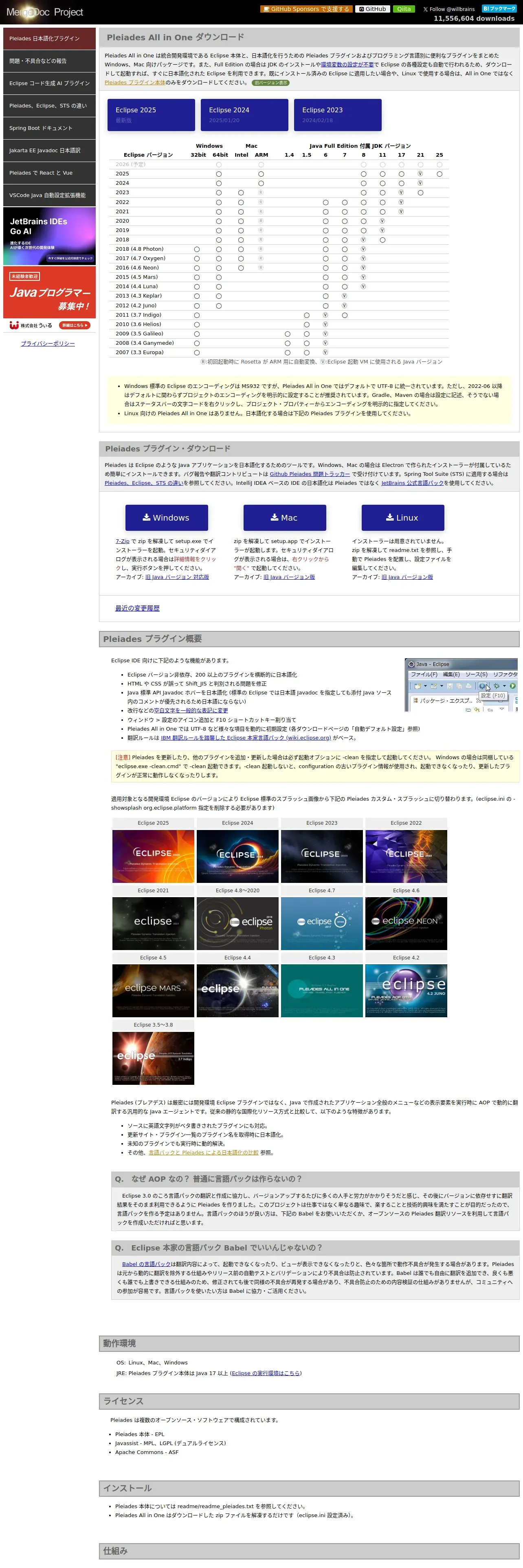Open Windows 旧 Java バージョン 対応版 archive link
The image size is (523, 1568).
coord(177,577)
